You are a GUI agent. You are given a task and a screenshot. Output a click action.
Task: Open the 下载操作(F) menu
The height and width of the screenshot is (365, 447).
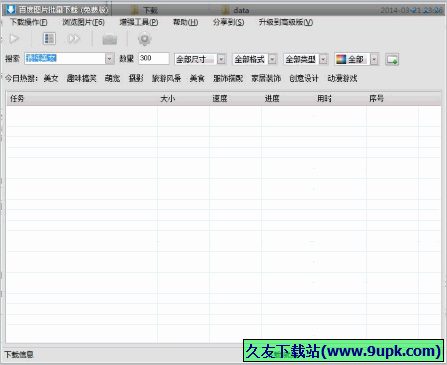tap(29, 22)
